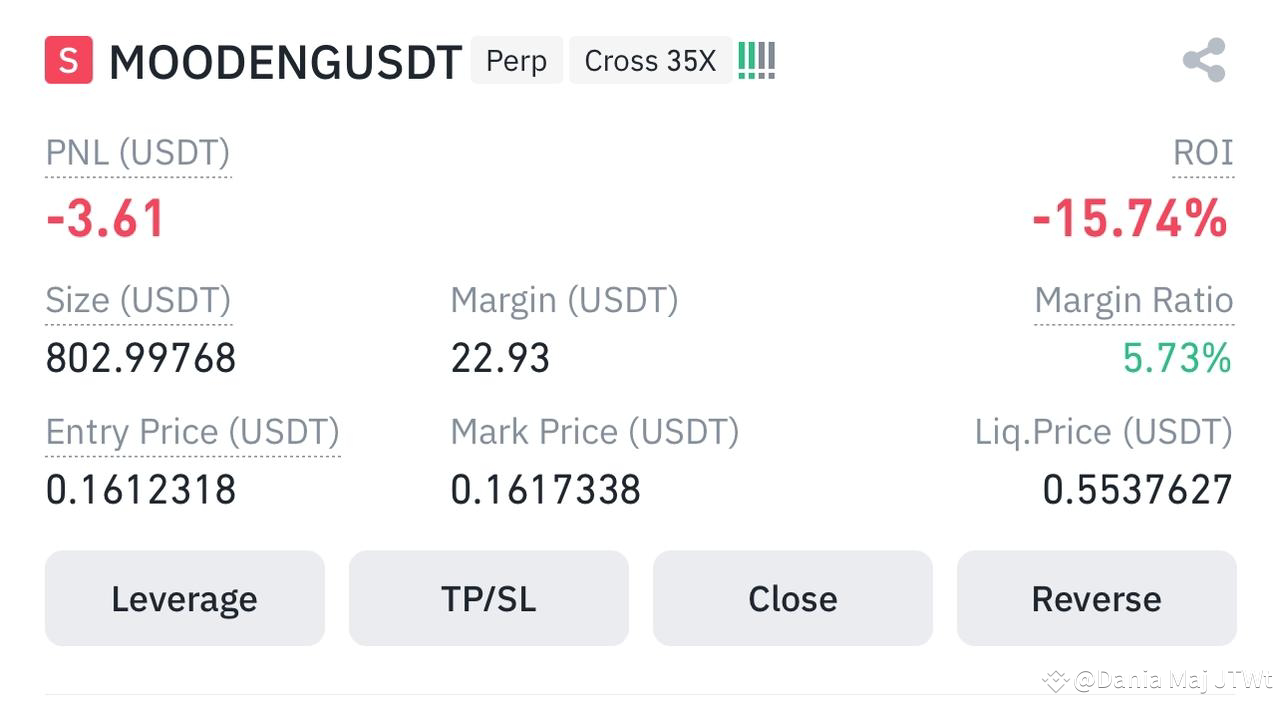
Task: Select the token symbol icon before MOODENGUSDT
Action: point(67,60)
